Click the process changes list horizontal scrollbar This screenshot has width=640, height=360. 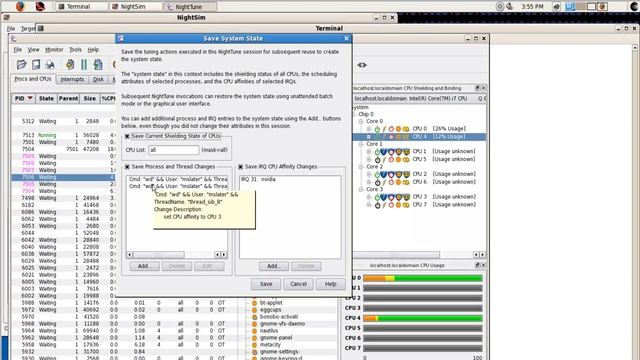coord(176,255)
